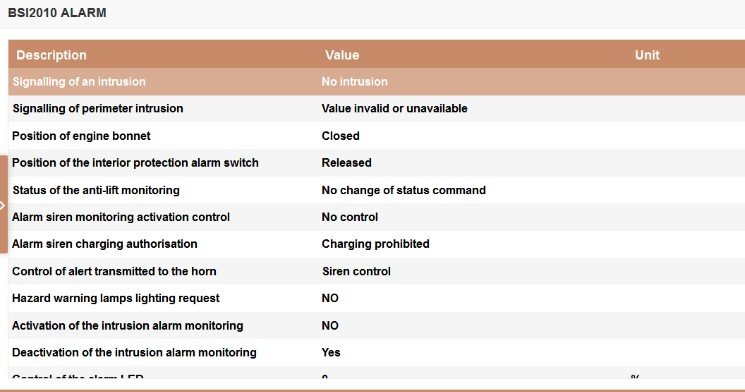The width and height of the screenshot is (745, 392).
Task: Select Alarm siren monitoring activation control row
Action: (376, 217)
